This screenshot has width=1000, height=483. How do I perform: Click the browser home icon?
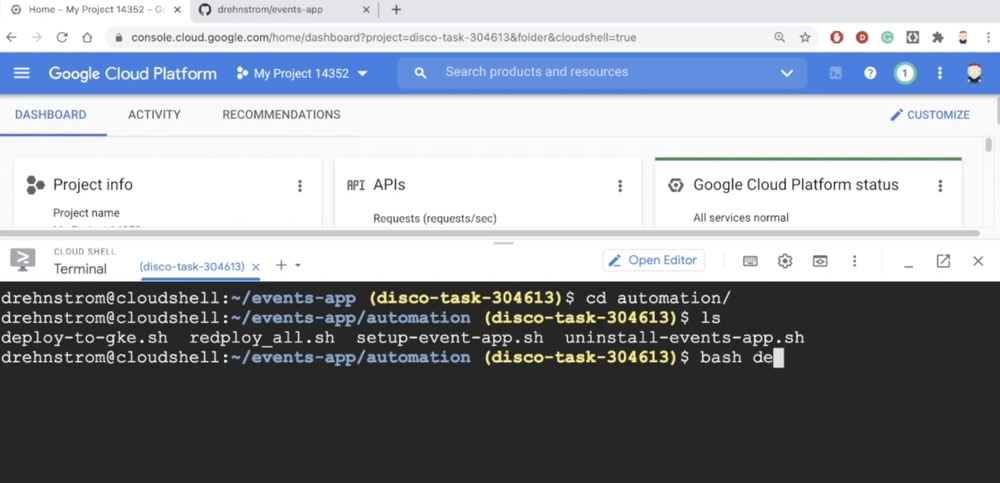87,38
